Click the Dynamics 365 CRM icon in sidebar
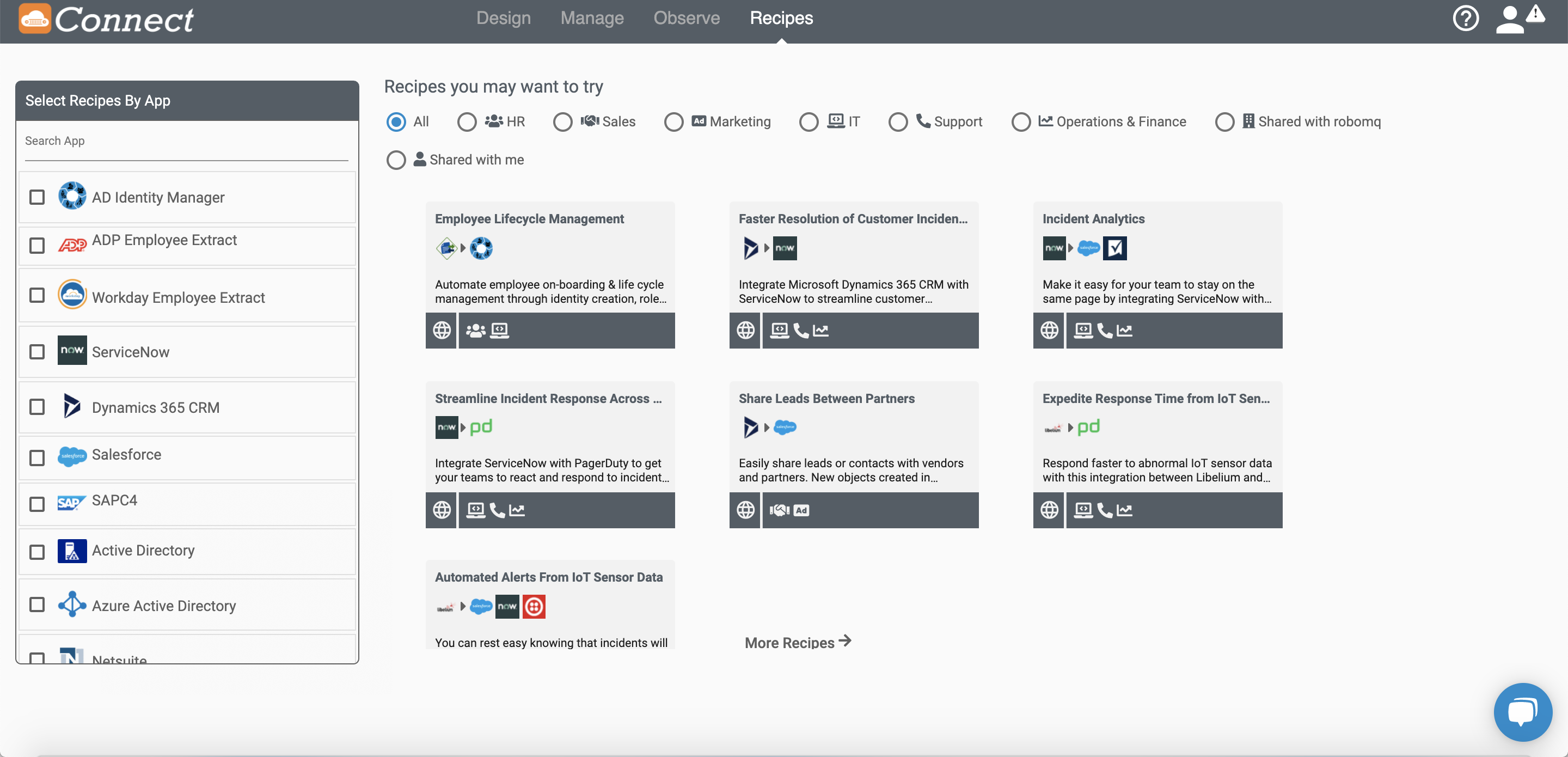Viewport: 1568px width, 757px height. (72, 407)
